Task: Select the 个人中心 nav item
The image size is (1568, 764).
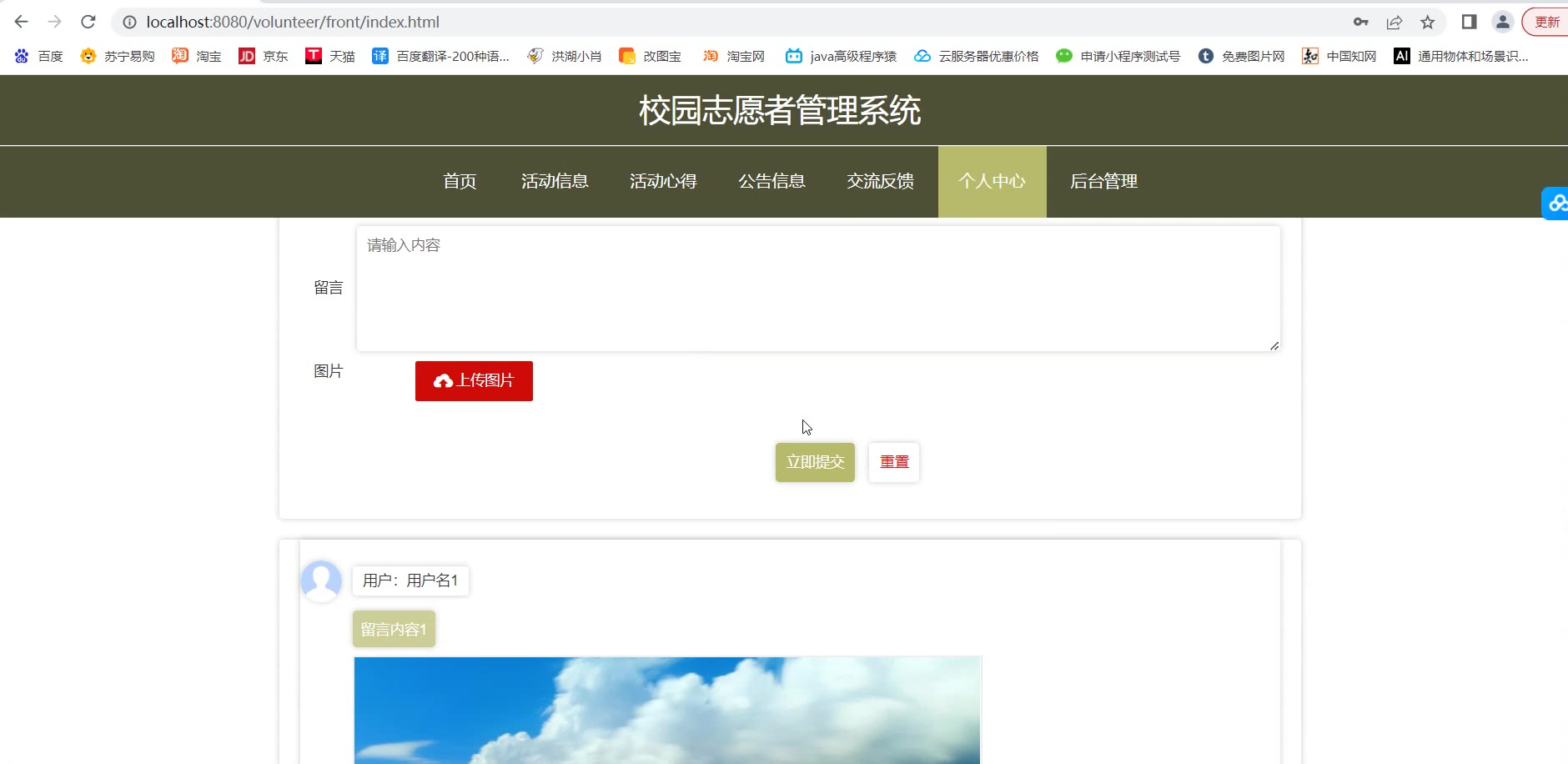Action: (x=992, y=181)
